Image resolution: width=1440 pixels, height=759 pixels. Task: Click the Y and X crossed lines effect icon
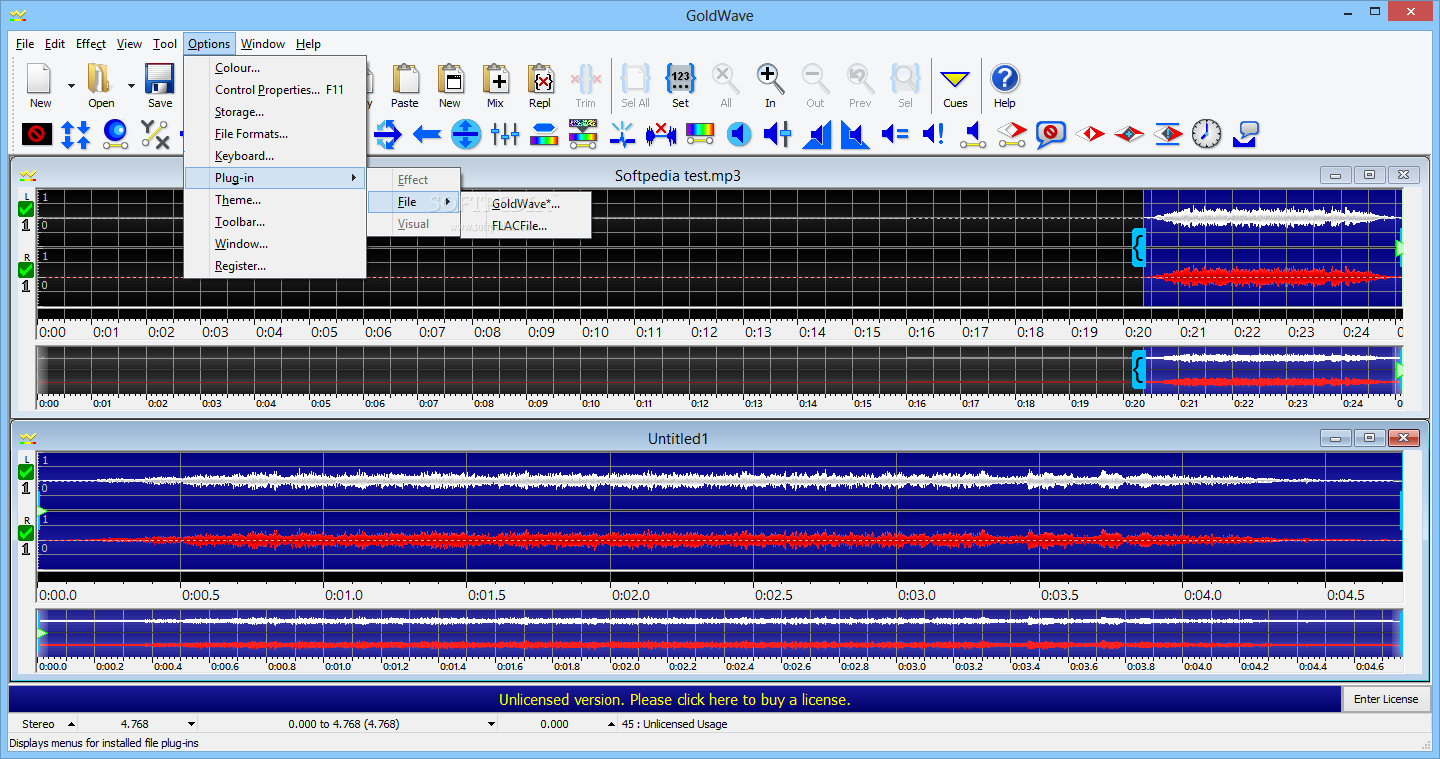155,133
